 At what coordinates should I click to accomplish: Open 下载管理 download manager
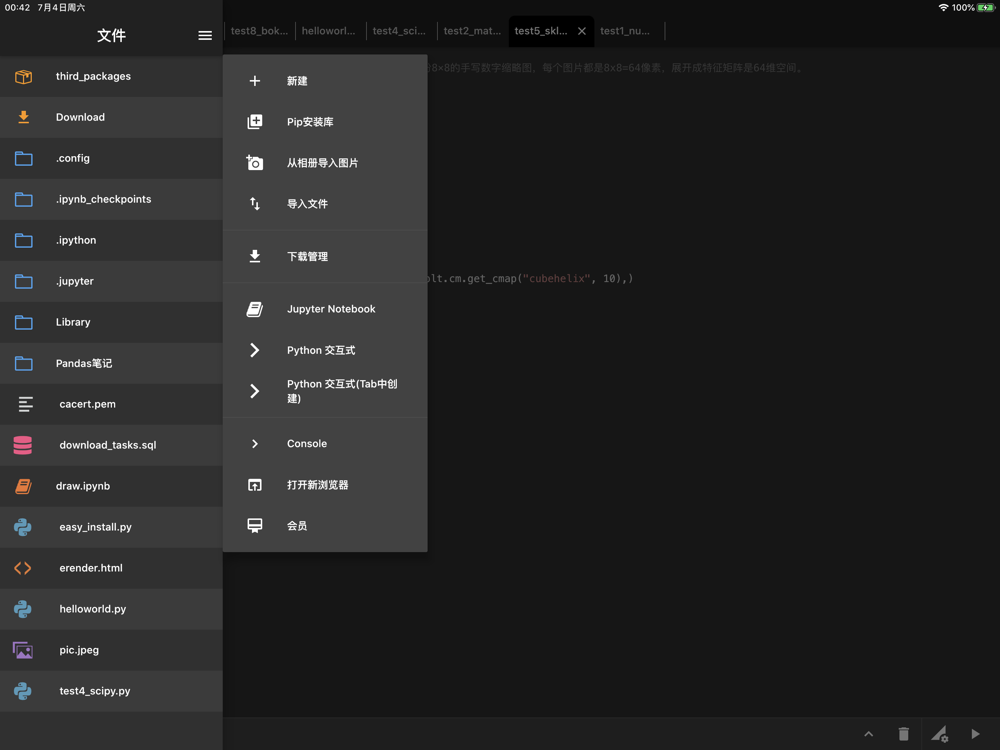click(x=307, y=257)
